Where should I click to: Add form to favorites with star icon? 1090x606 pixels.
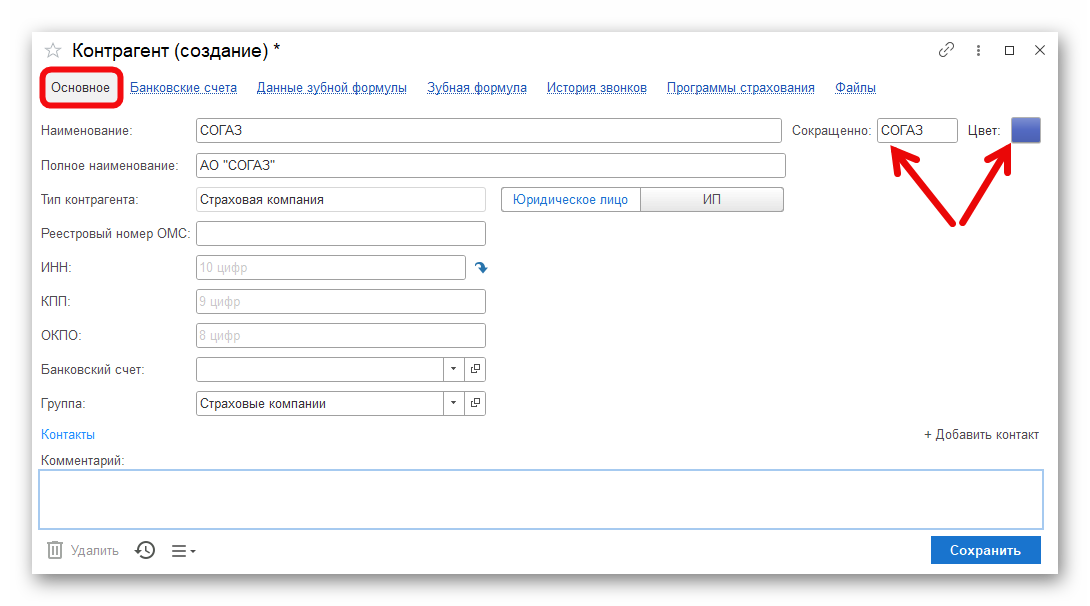pyautogui.click(x=53, y=50)
